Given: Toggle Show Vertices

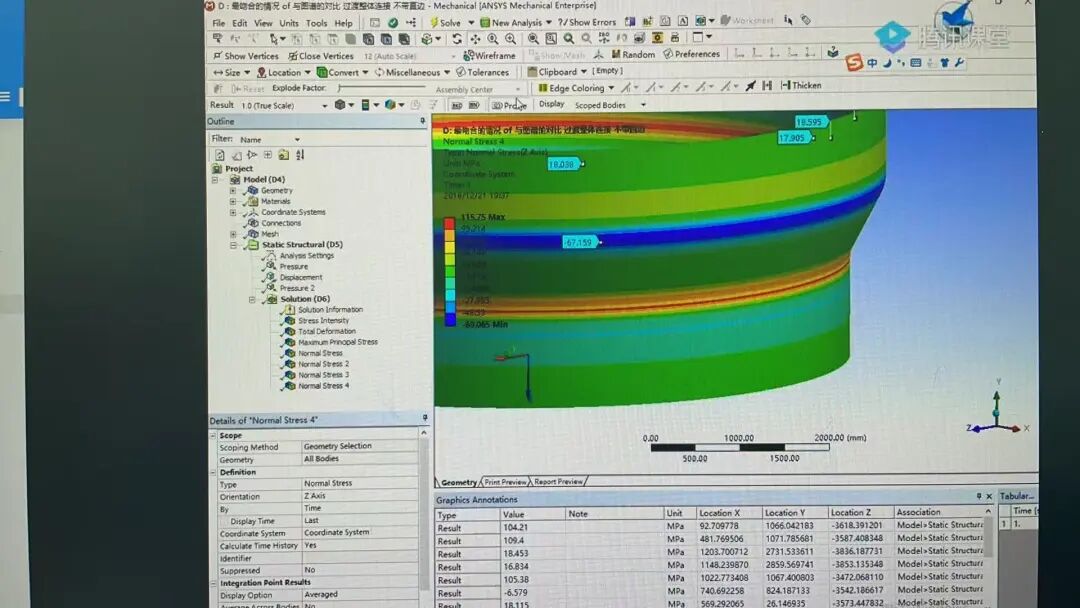Looking at the screenshot, I should tap(246, 56).
